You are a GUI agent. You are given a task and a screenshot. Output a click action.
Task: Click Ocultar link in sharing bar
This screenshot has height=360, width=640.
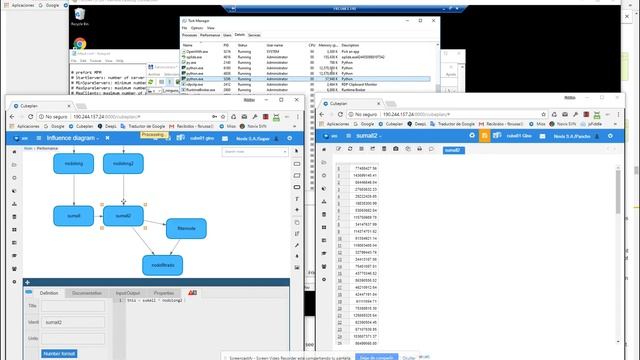409,358
